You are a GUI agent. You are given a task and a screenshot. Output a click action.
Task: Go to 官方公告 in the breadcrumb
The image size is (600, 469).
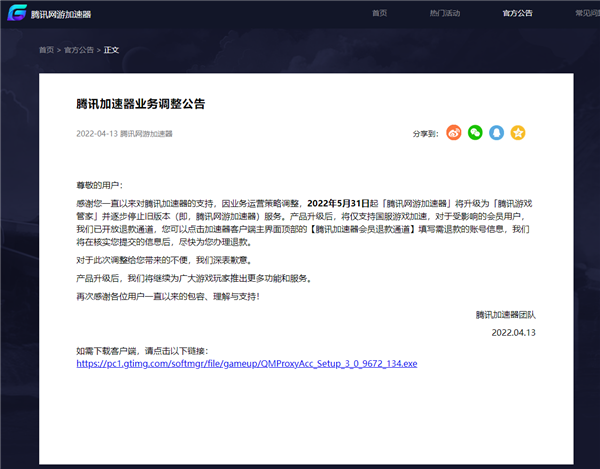point(79,50)
